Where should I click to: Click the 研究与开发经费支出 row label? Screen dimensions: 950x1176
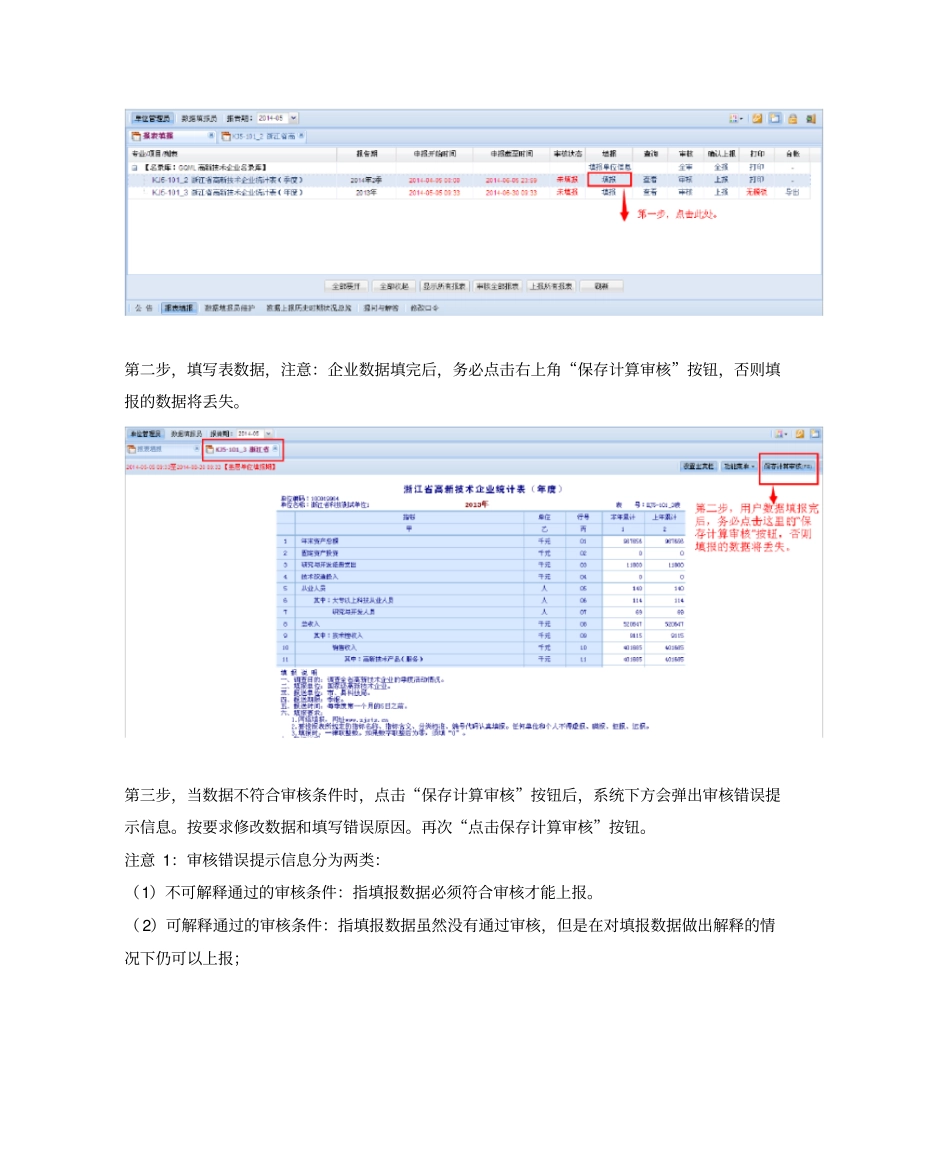(329, 565)
